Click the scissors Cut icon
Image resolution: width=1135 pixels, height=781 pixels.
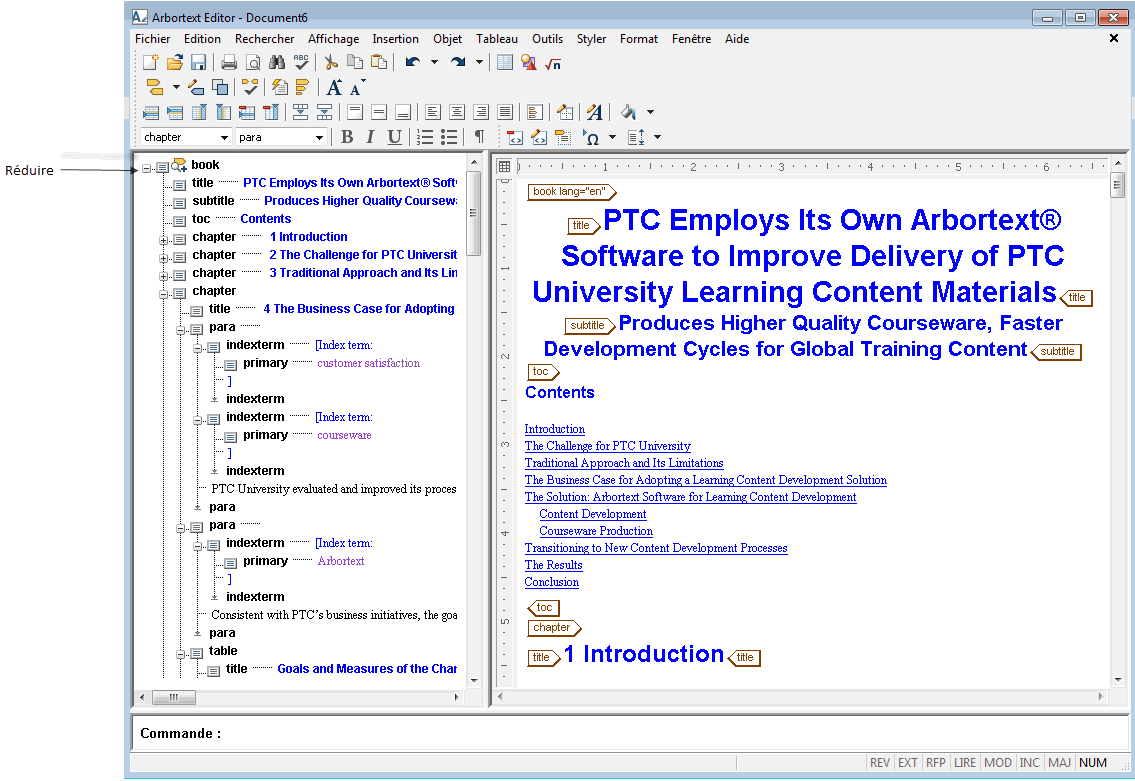(331, 63)
